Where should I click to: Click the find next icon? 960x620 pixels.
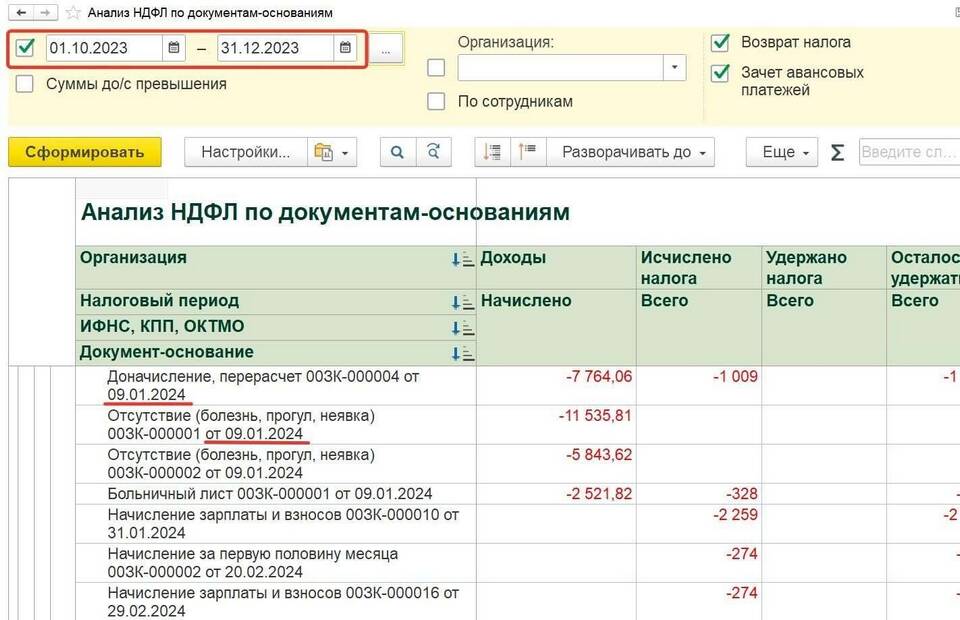pos(433,152)
